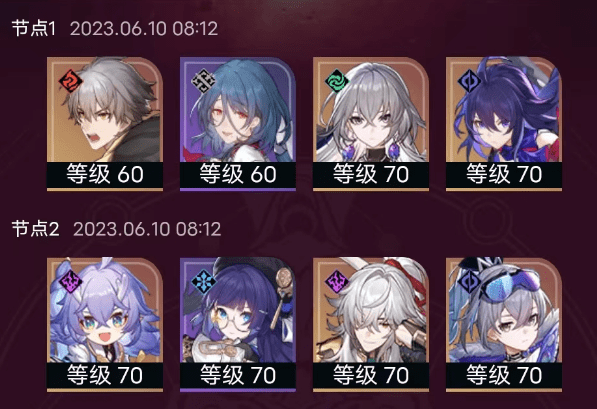
Task: Open the white-haired Jing Yuan portrait
Action: pos(371,310)
